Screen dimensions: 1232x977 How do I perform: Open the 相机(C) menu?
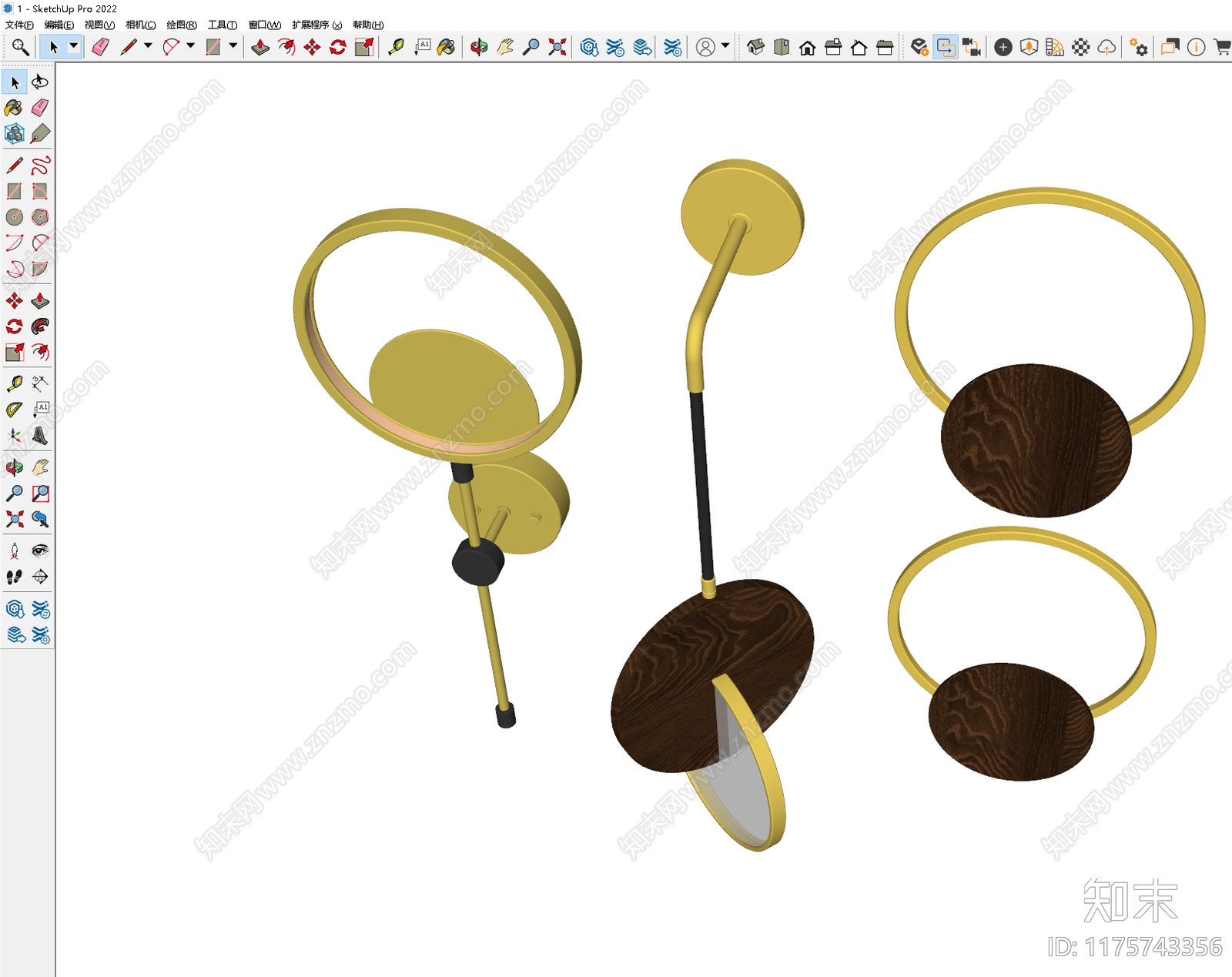pyautogui.click(x=141, y=25)
